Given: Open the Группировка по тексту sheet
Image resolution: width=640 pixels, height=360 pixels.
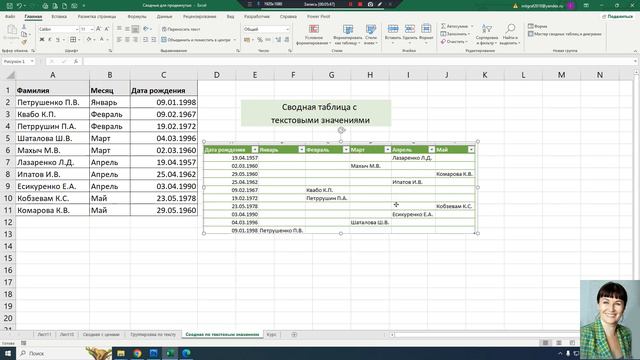Looking at the screenshot, I should click(x=153, y=334).
